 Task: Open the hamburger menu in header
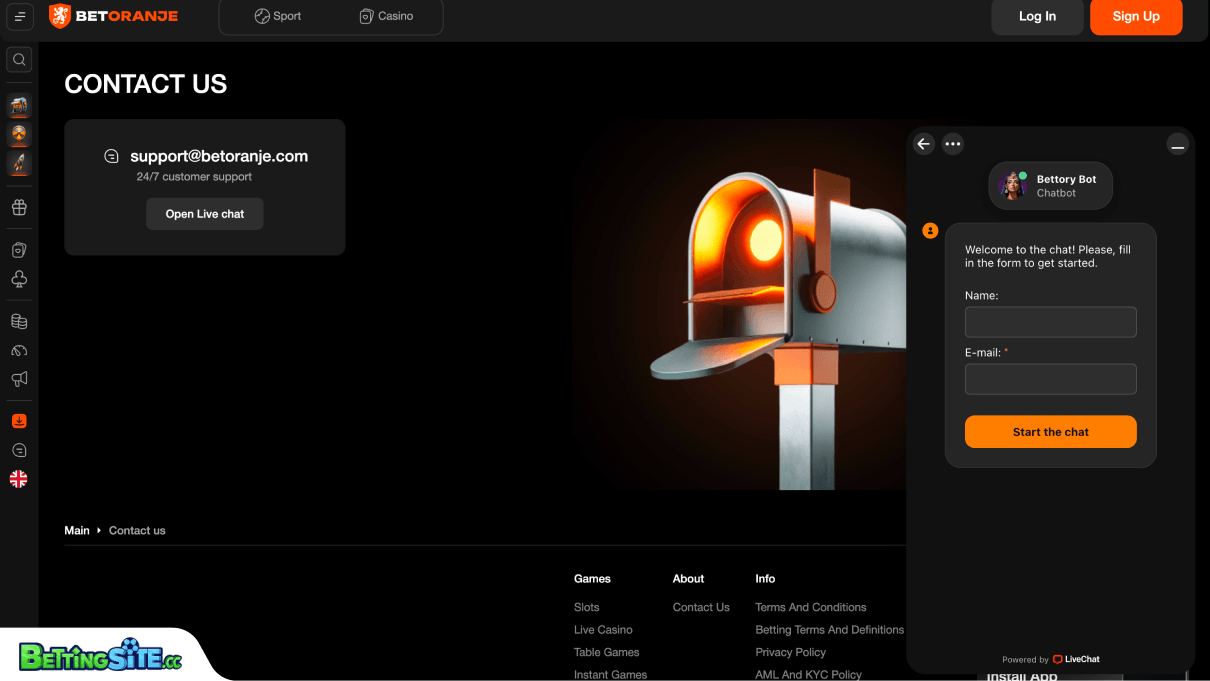(x=20, y=16)
